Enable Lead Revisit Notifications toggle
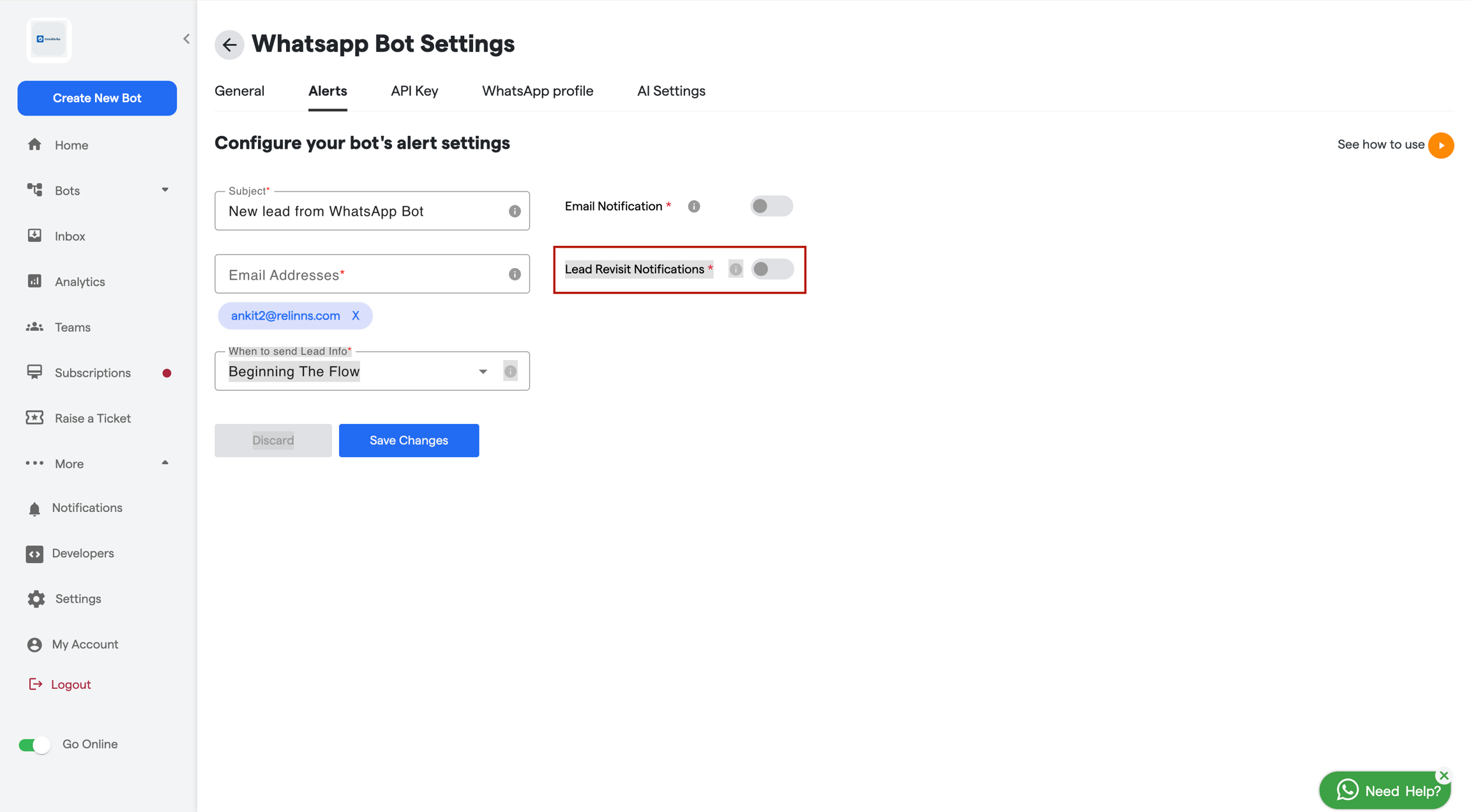1471x812 pixels. (772, 269)
